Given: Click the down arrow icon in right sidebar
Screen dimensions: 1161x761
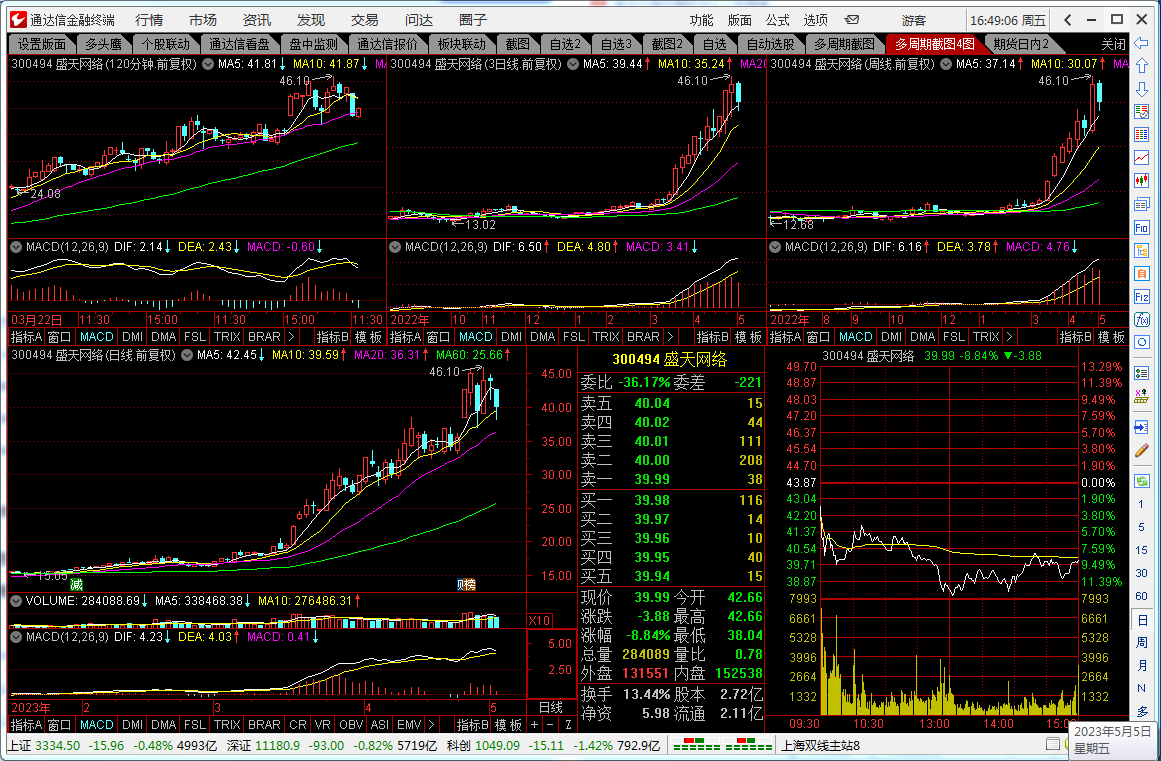Looking at the screenshot, I should (x=1142, y=89).
